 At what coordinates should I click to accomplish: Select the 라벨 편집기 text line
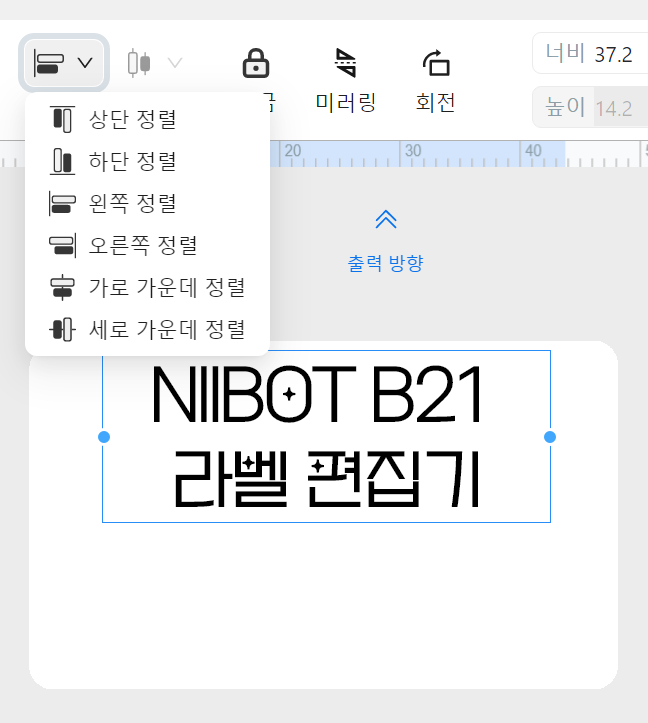(327, 480)
